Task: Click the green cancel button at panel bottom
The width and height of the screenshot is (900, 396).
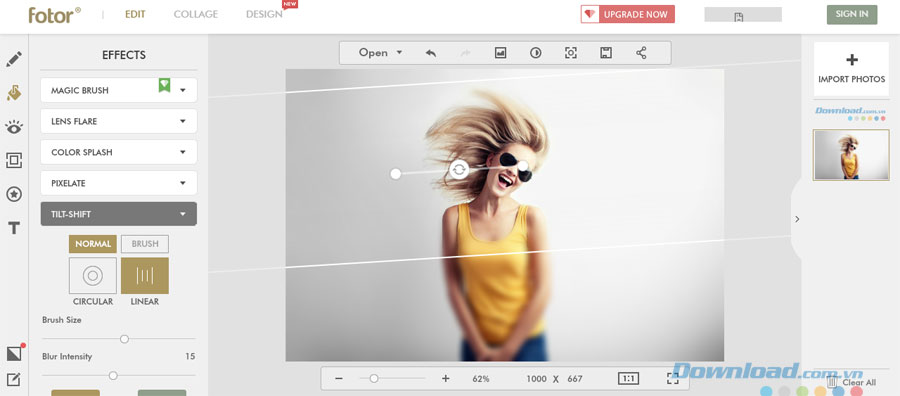Action: (x=162, y=393)
